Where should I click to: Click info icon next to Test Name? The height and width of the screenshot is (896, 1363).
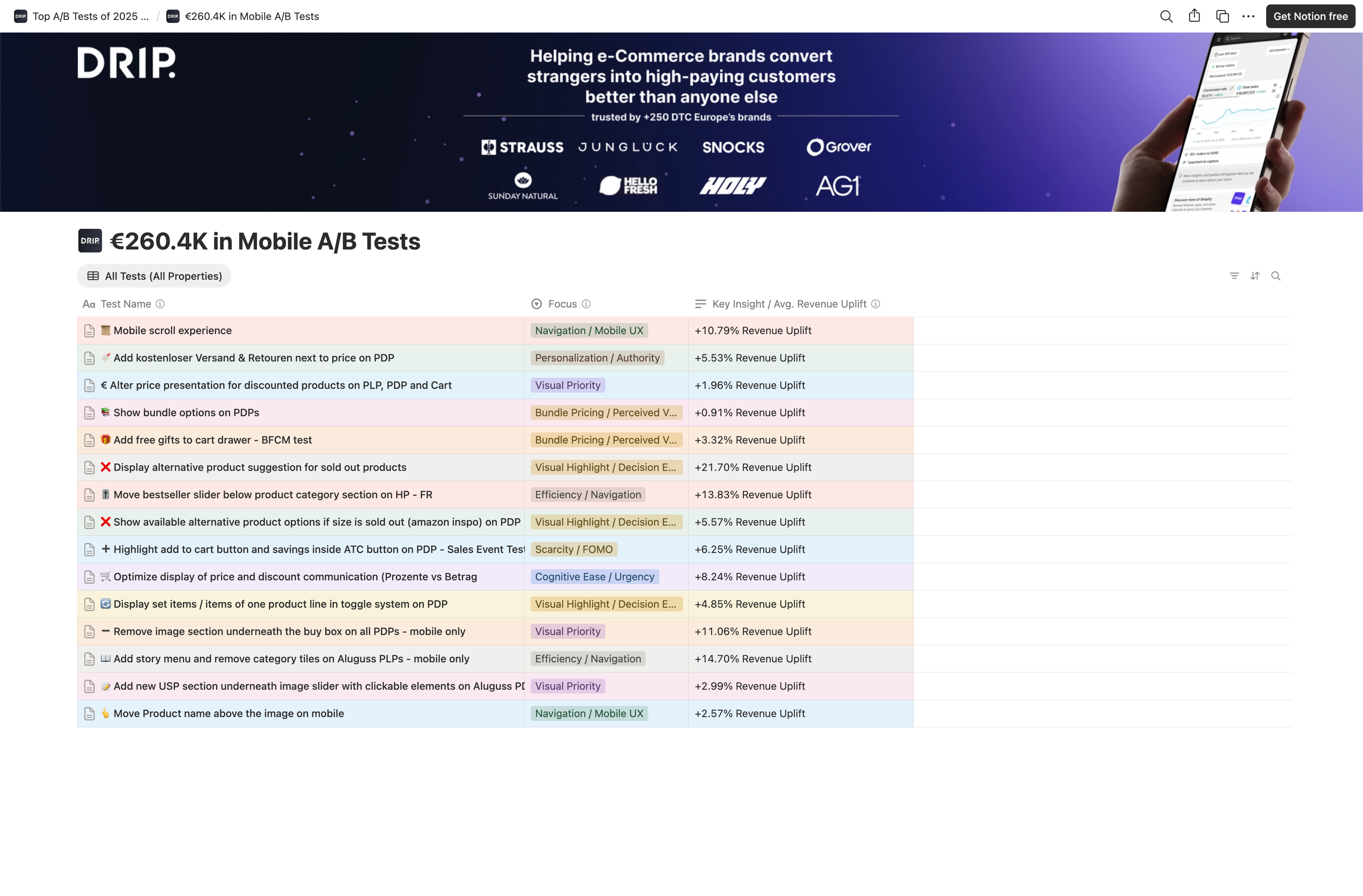click(160, 304)
